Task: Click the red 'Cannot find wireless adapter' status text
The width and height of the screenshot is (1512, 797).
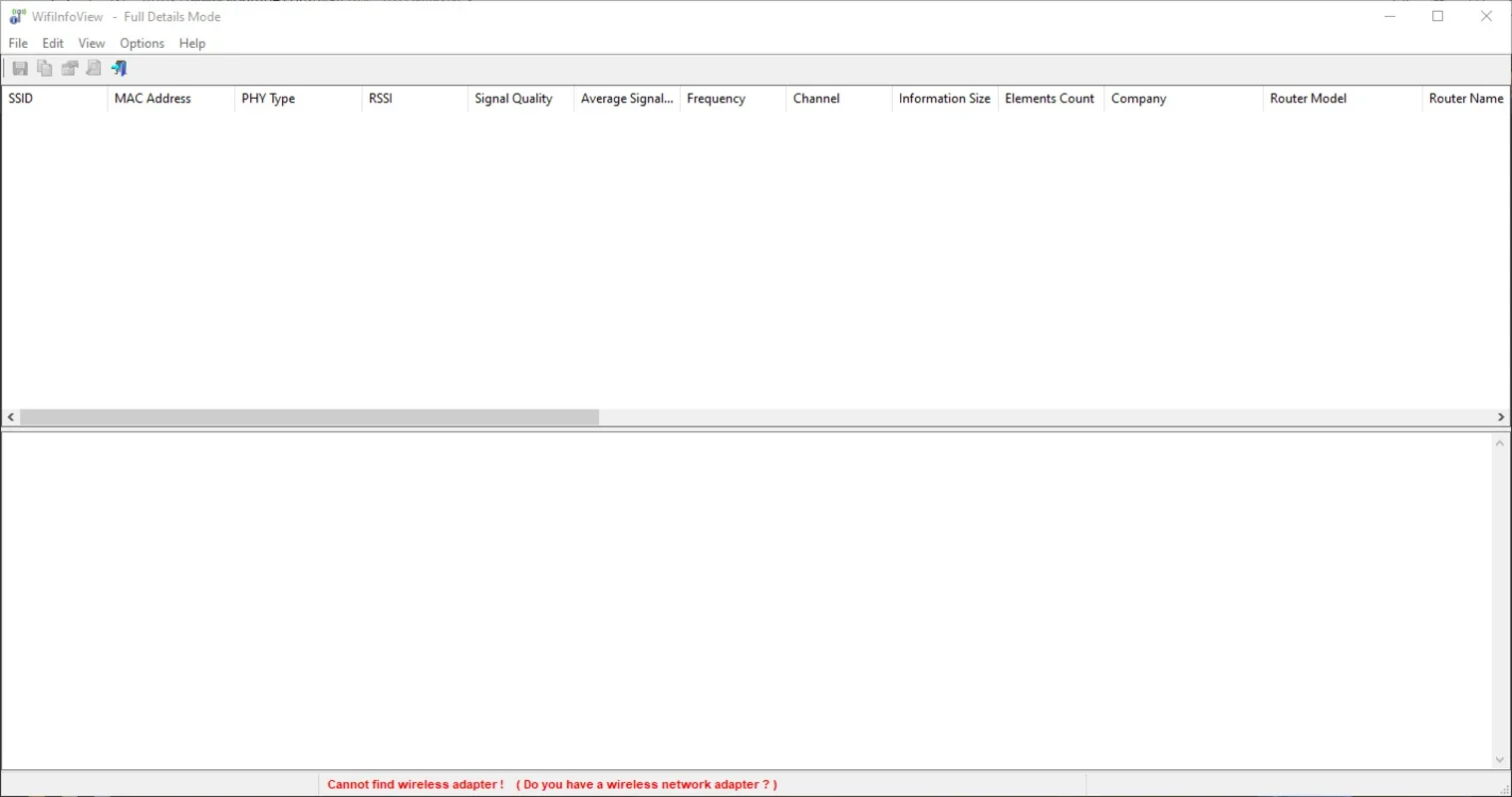Action: coord(552,785)
